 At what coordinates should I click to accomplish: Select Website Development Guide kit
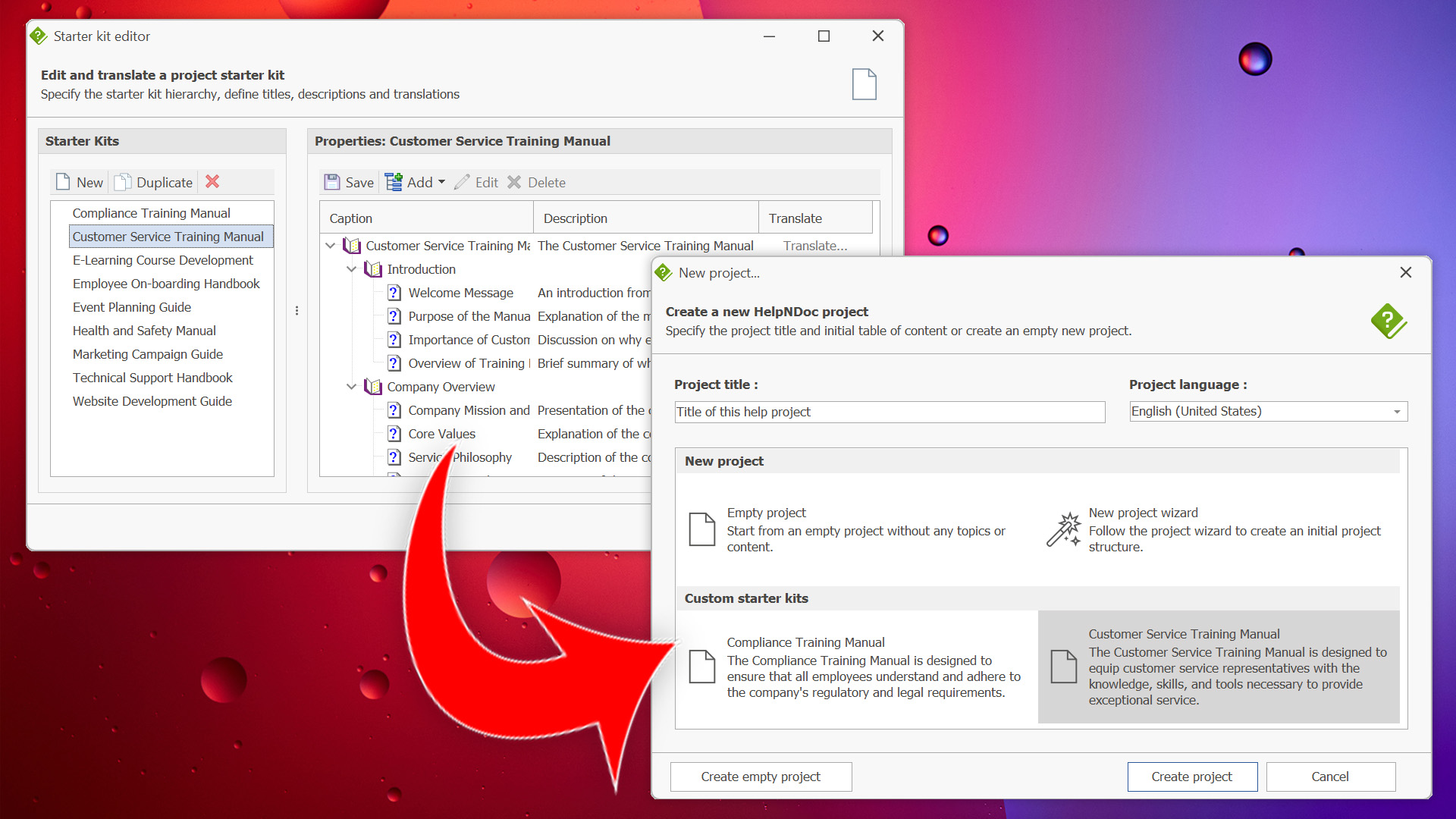(152, 401)
